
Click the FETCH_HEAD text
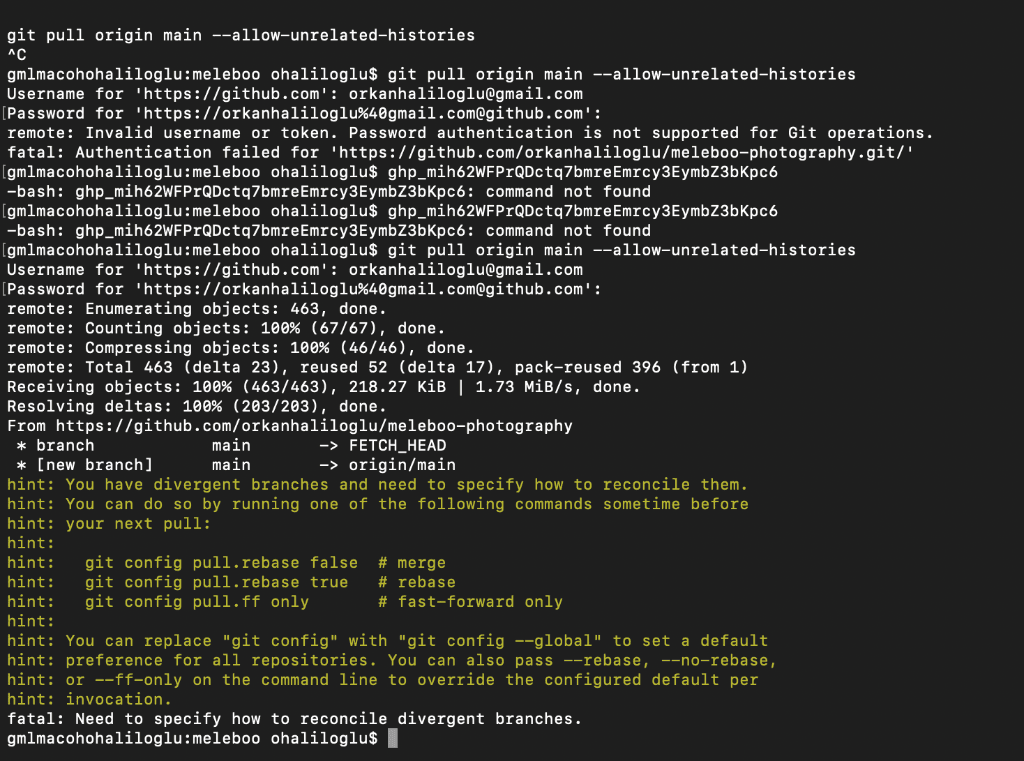tap(397, 445)
